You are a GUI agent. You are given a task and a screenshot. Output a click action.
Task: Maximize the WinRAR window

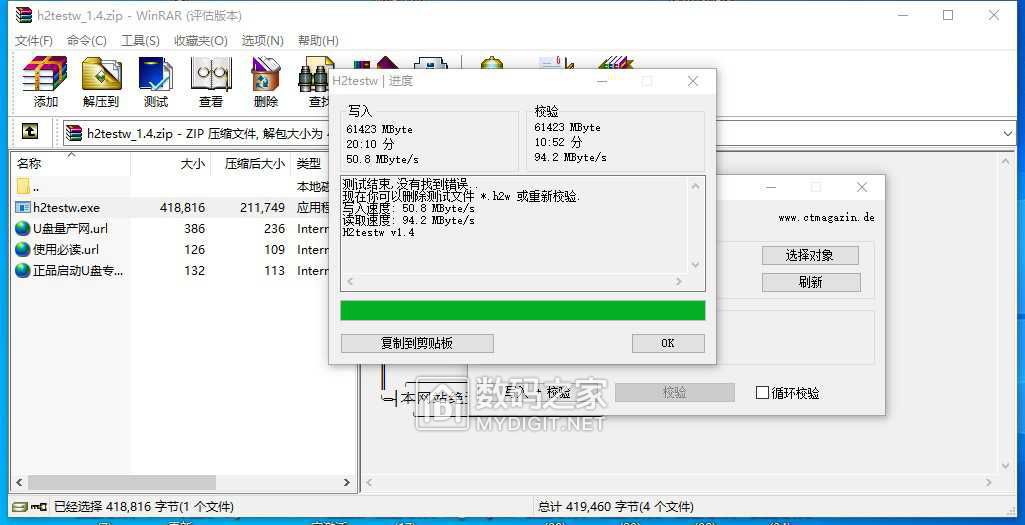(948, 15)
